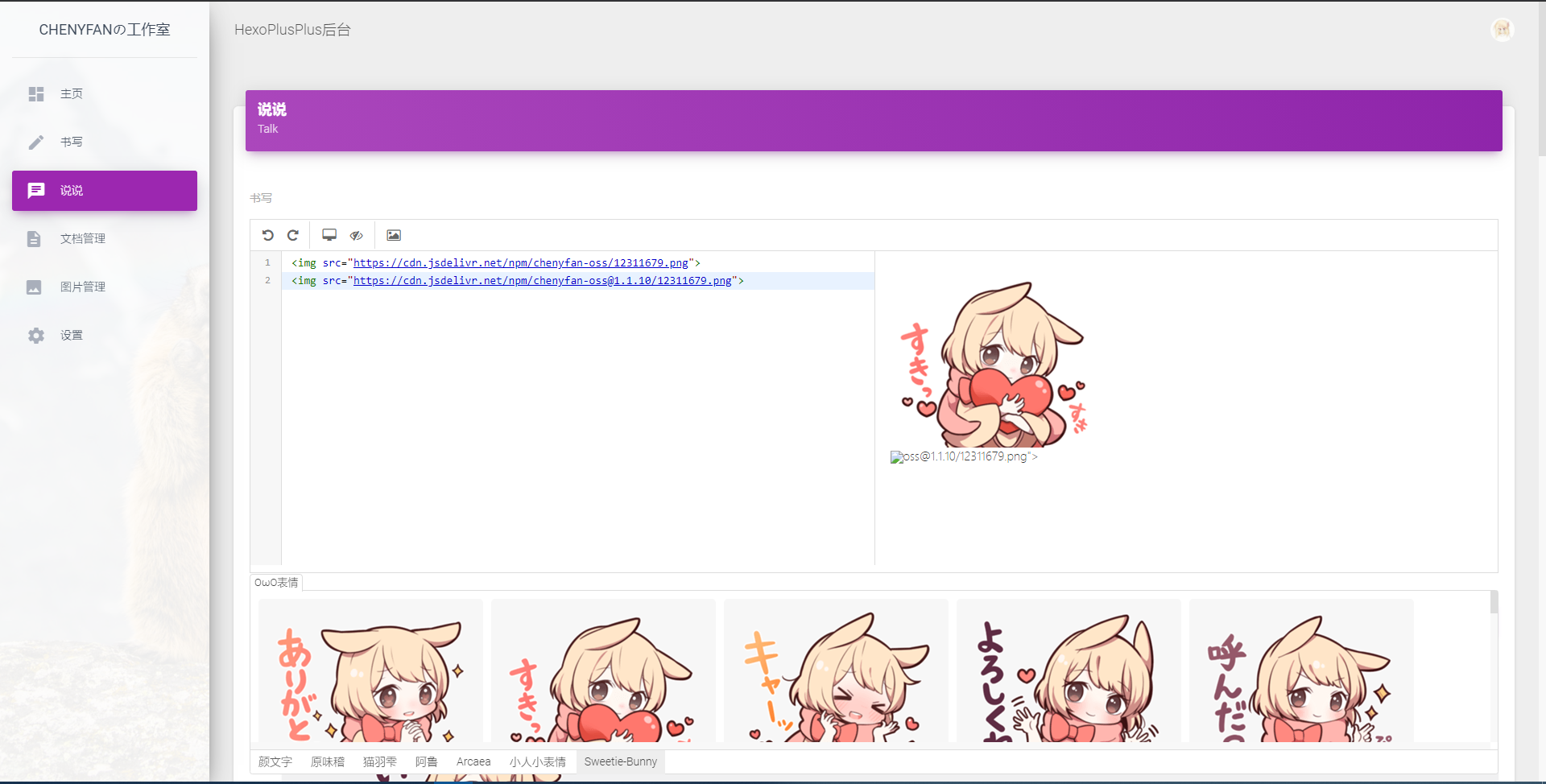Toggle the preview pane with the monitor icon
The width and height of the screenshot is (1546, 784).
(329, 234)
